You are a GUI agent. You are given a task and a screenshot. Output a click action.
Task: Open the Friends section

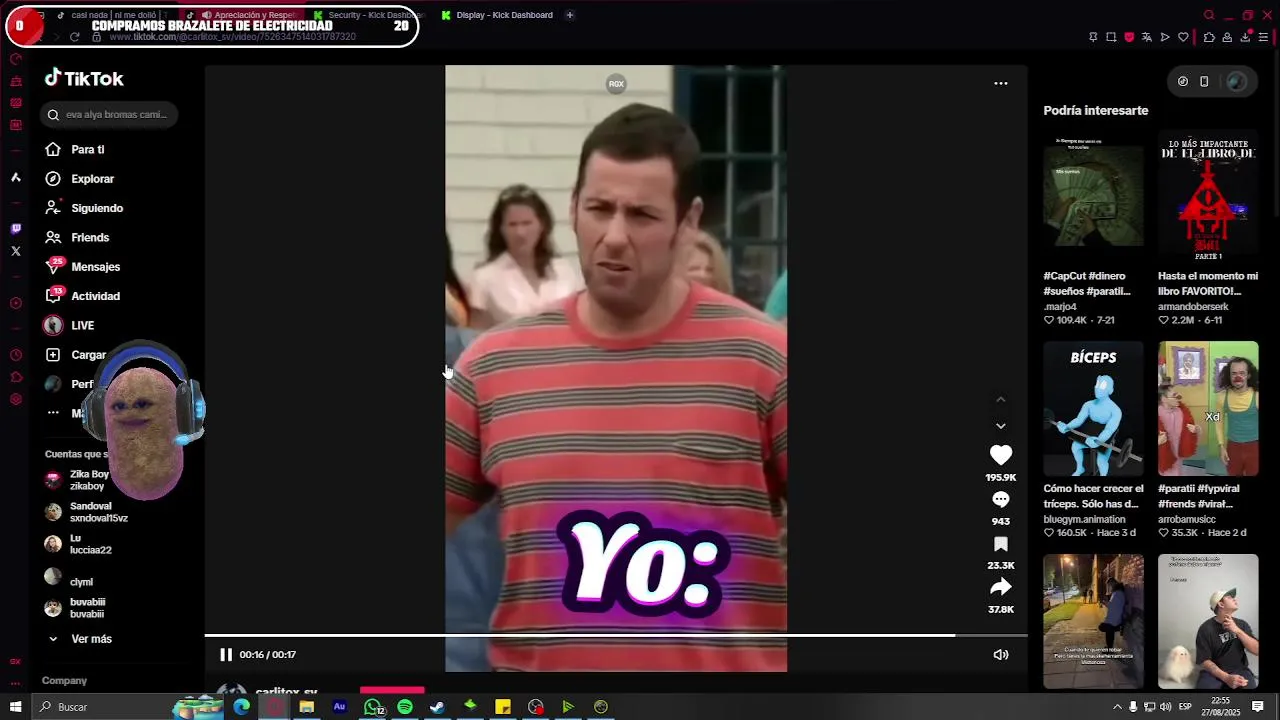[x=77, y=237]
